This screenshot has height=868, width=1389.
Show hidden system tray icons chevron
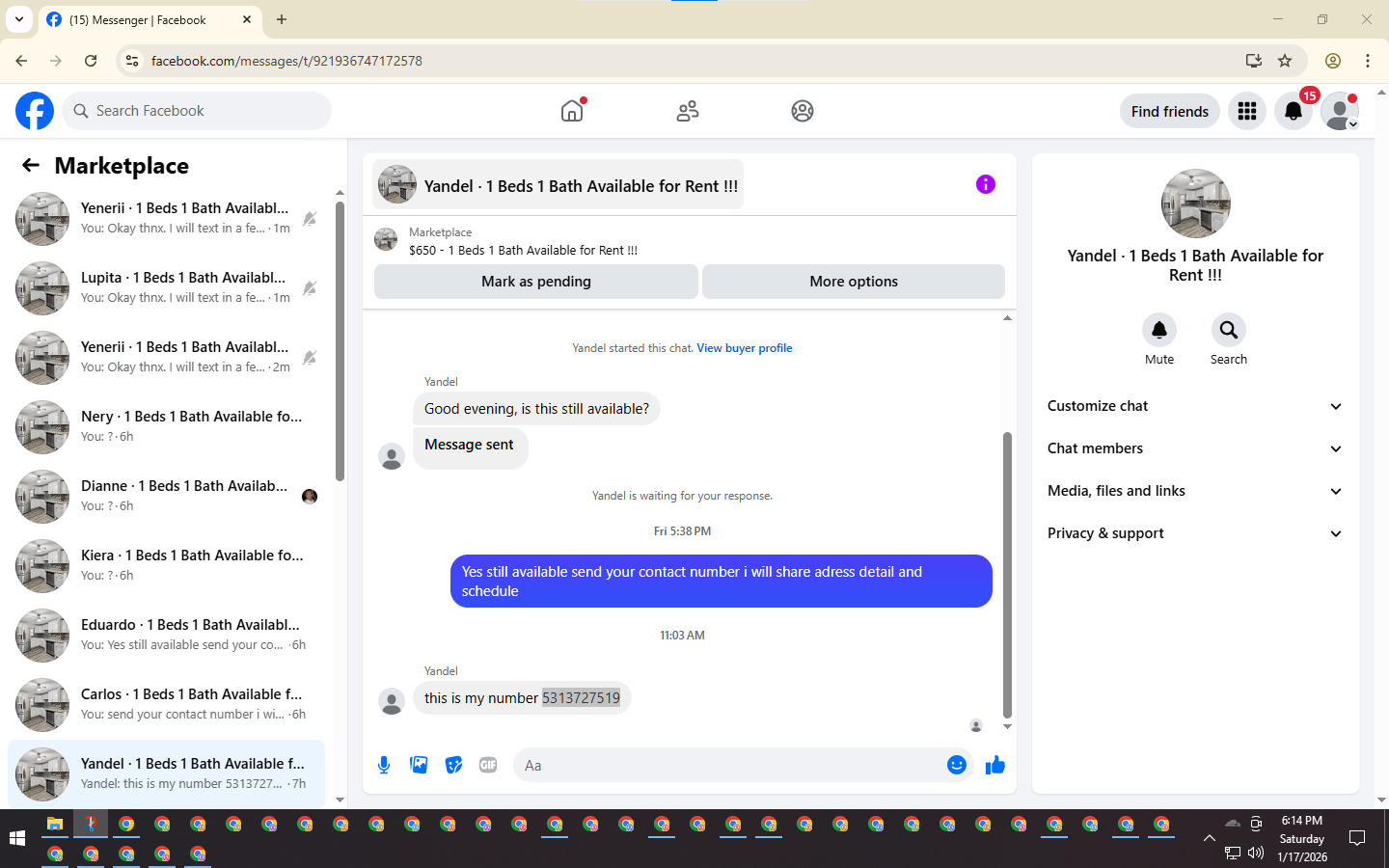(x=1210, y=838)
